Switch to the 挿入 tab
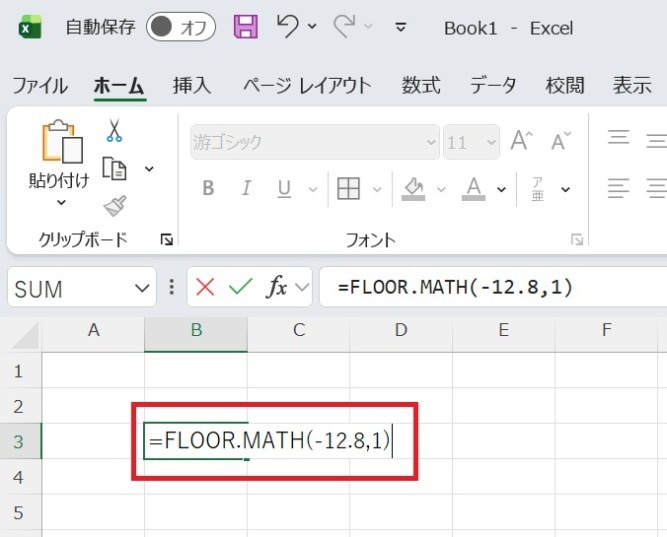Screen dimensions: 667x537 coord(192,86)
